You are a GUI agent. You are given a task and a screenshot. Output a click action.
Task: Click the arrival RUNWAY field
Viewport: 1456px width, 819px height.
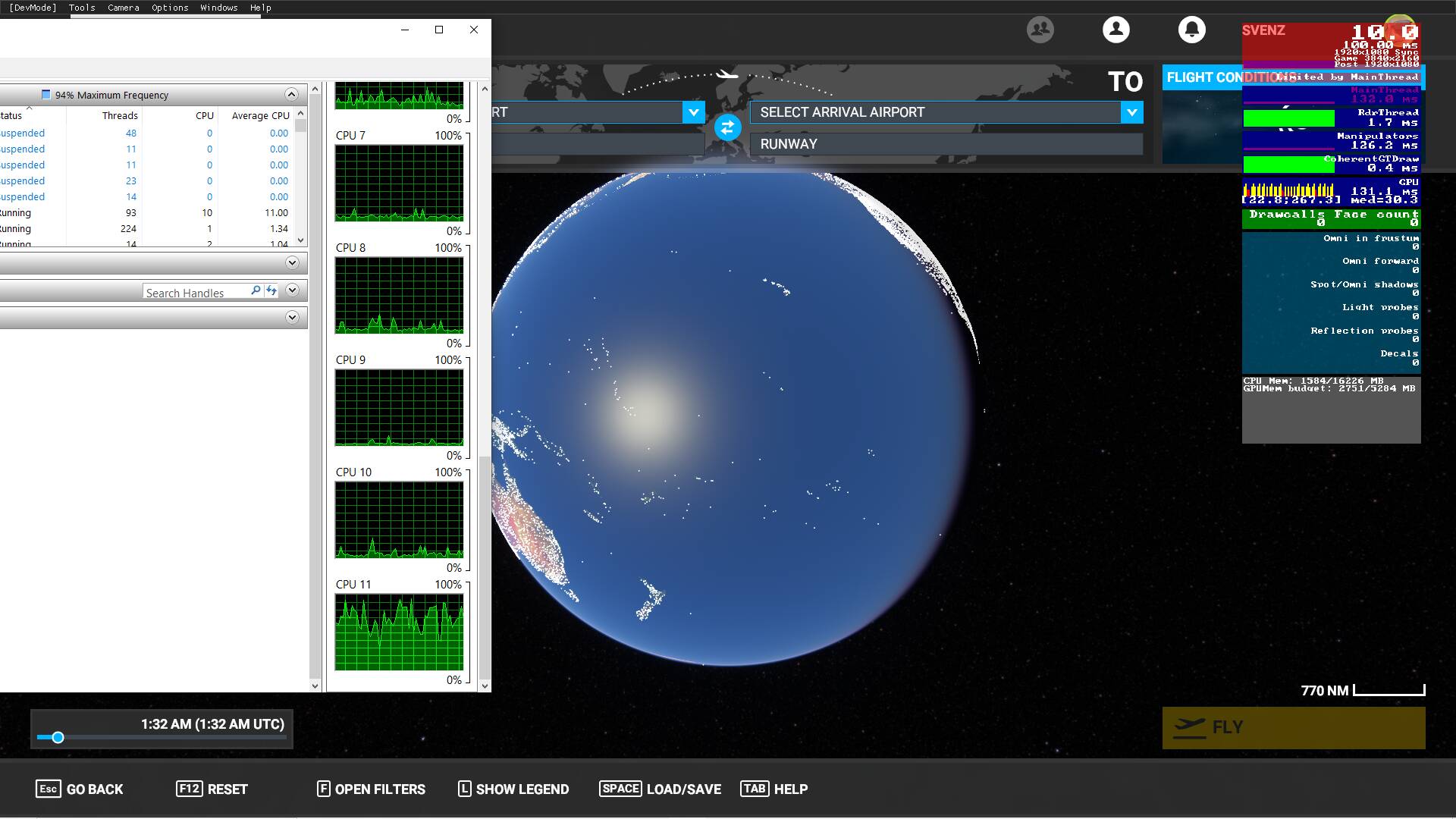[x=946, y=144]
